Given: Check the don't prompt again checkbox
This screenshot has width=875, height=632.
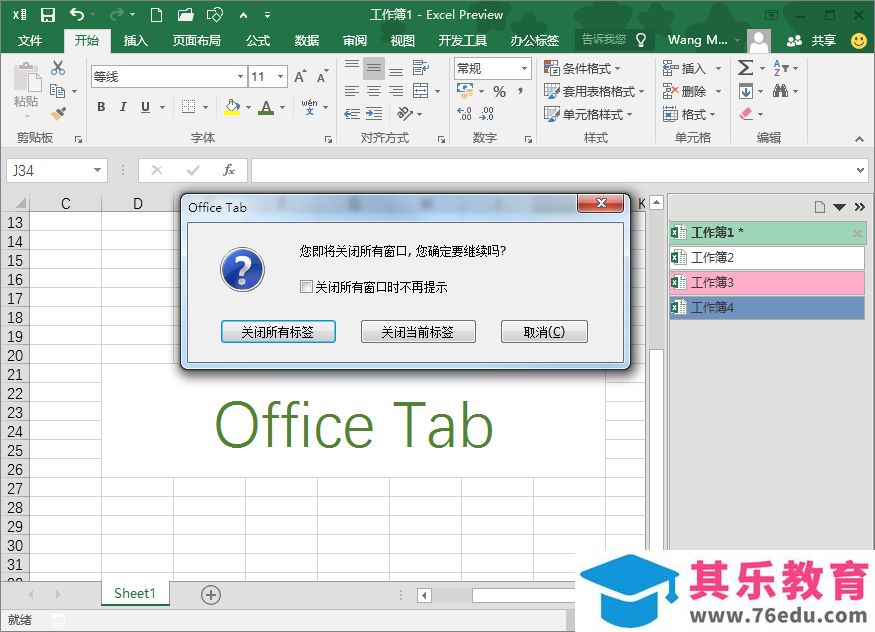Looking at the screenshot, I should click(306, 287).
